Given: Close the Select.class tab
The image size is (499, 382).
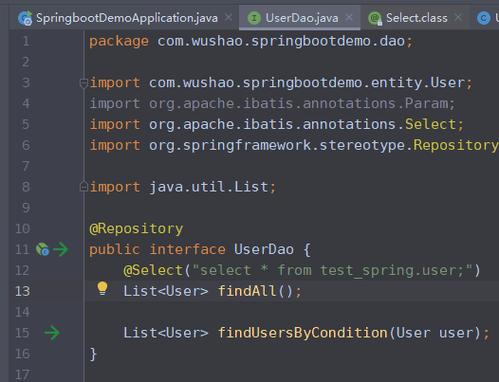Looking at the screenshot, I should (458, 17).
